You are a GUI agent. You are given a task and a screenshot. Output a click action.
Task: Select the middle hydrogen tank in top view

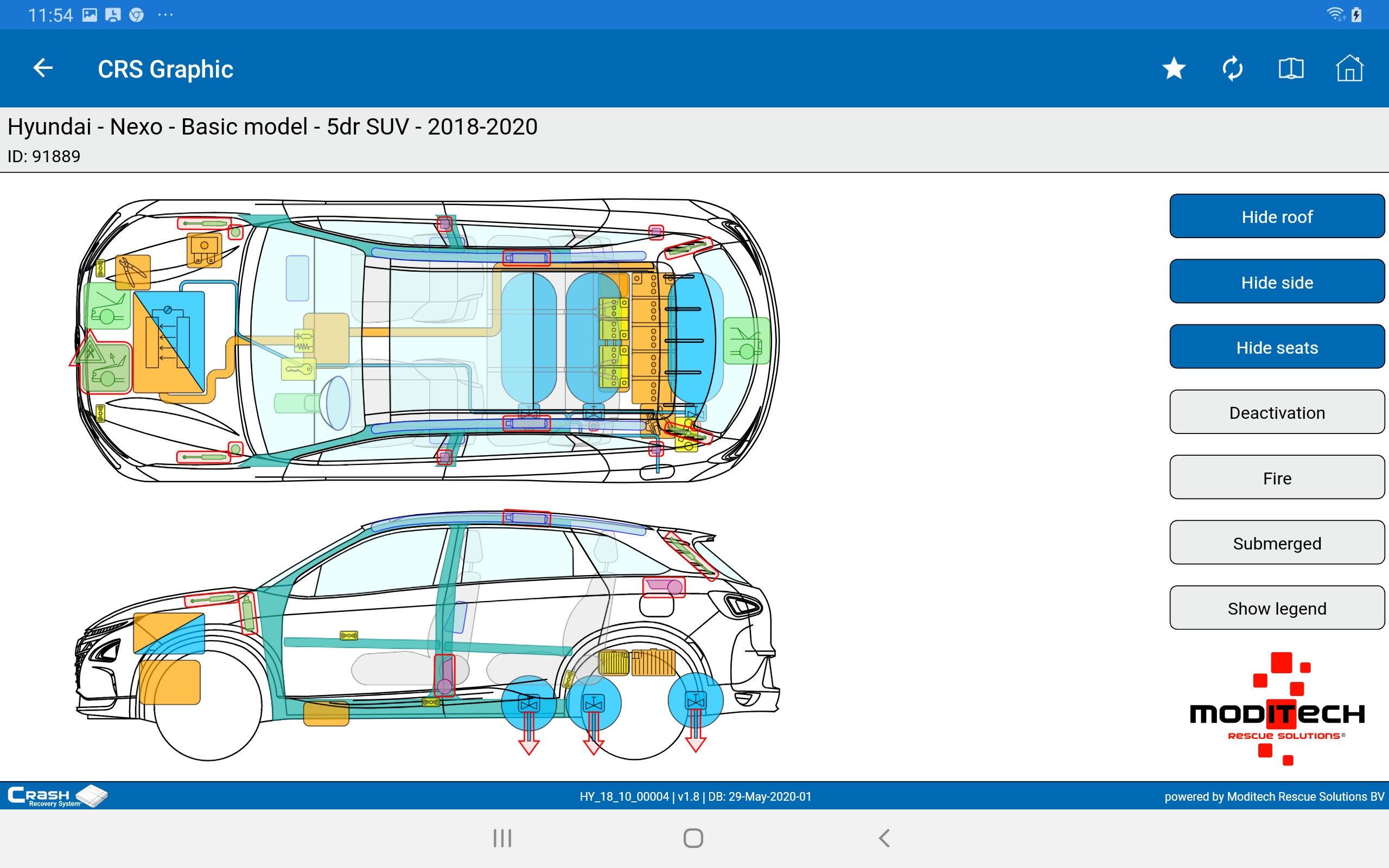pyautogui.click(x=594, y=338)
